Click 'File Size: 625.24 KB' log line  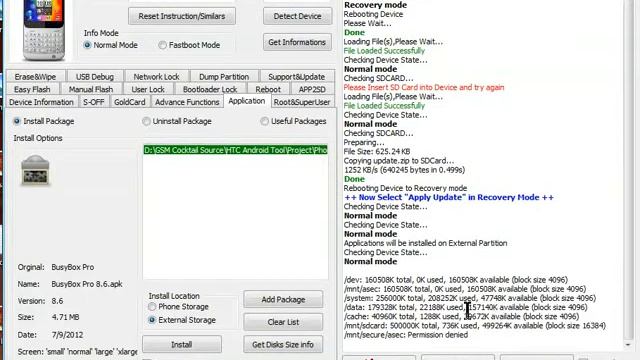pyautogui.click(x=377, y=151)
